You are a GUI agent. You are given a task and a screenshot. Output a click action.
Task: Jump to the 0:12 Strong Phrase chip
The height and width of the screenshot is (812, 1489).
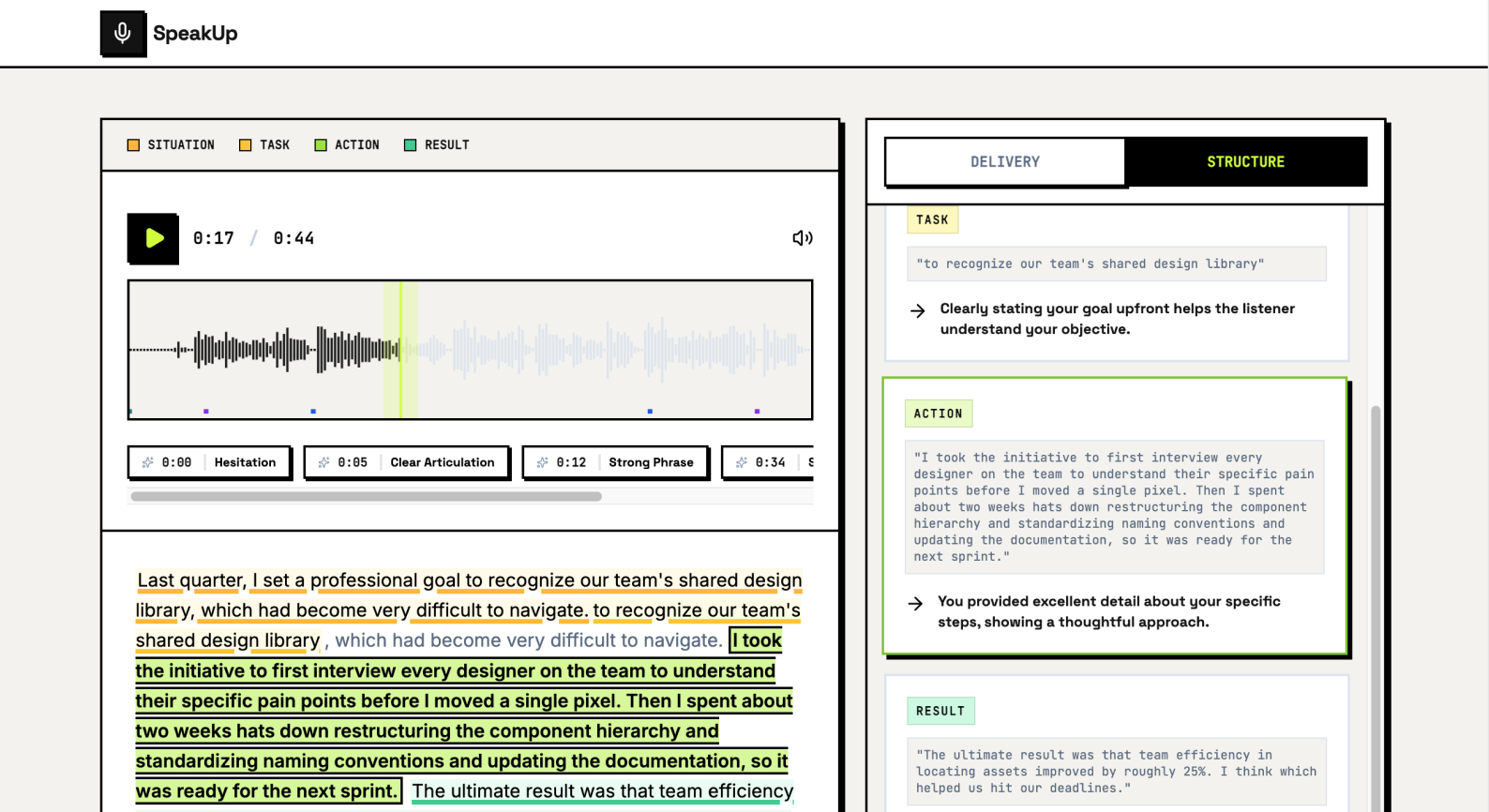pos(615,462)
